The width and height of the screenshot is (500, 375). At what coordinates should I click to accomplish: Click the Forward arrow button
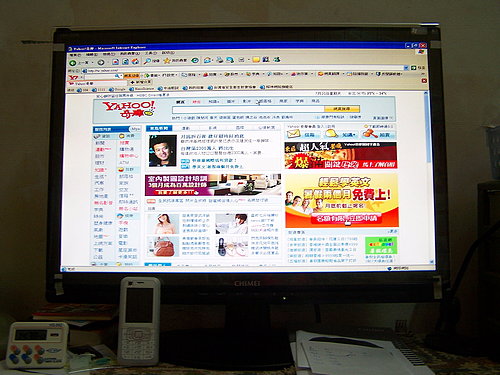pos(101,62)
